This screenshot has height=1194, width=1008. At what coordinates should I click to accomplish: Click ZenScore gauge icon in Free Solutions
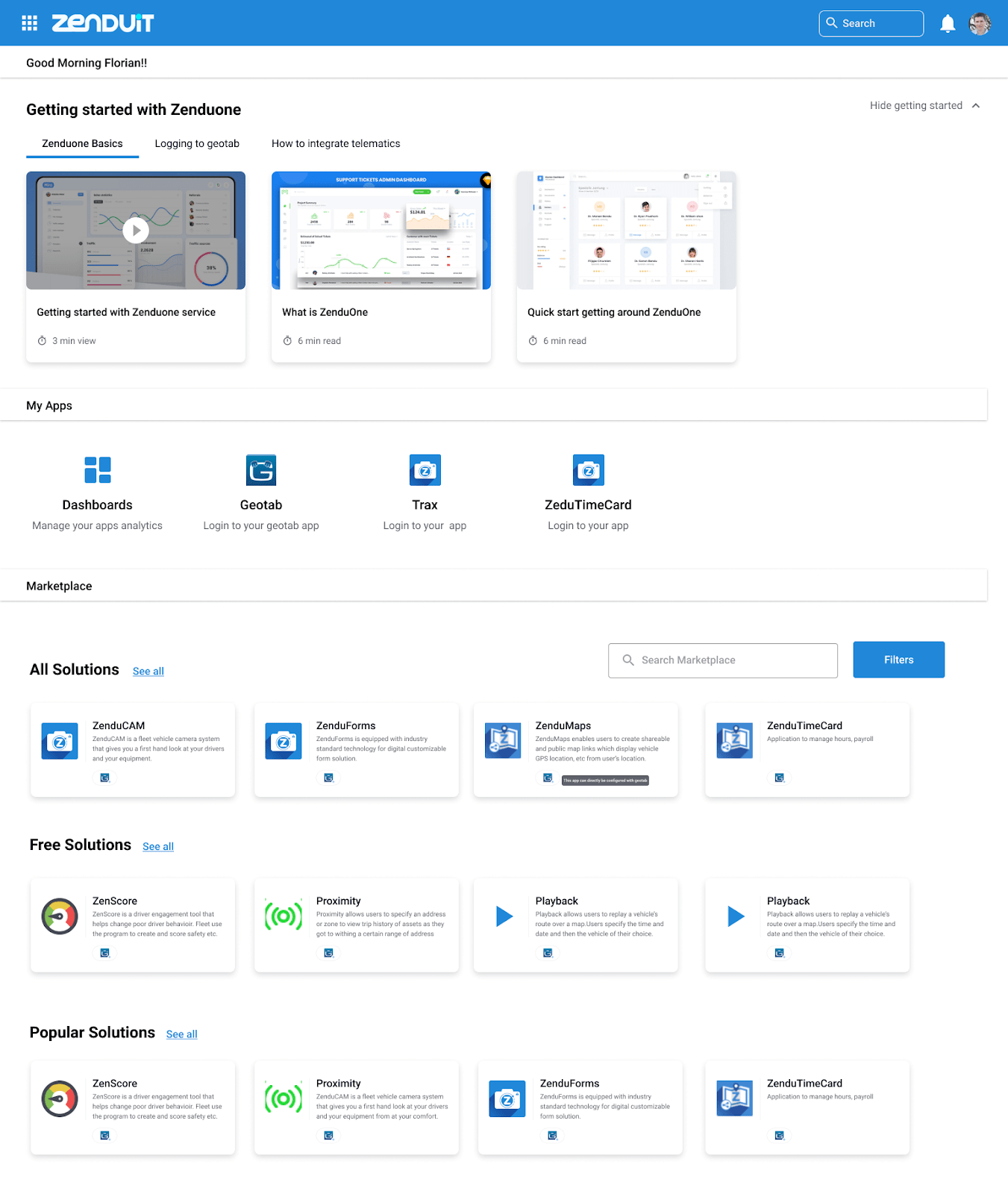click(60, 916)
